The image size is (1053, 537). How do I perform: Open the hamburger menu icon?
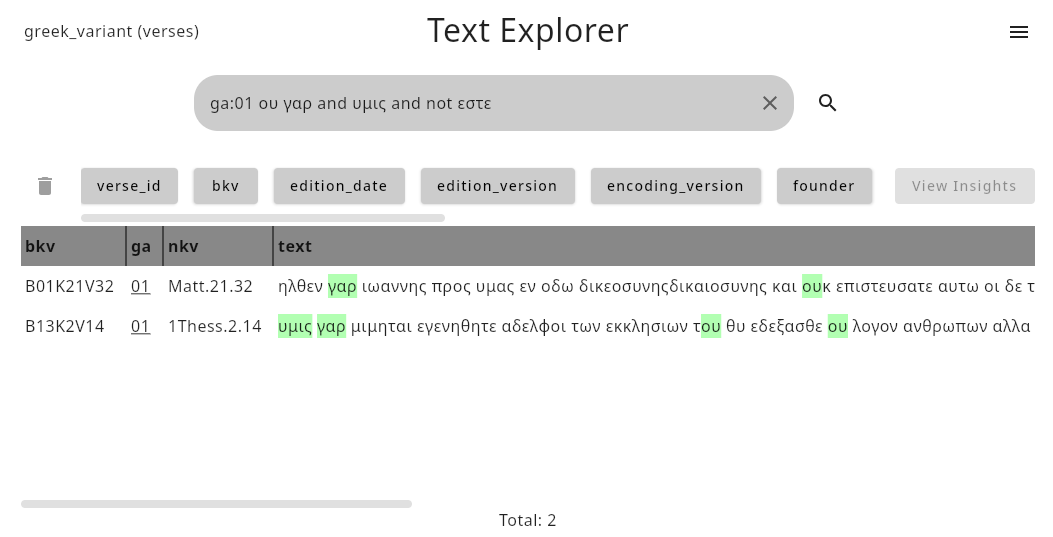point(1019,32)
